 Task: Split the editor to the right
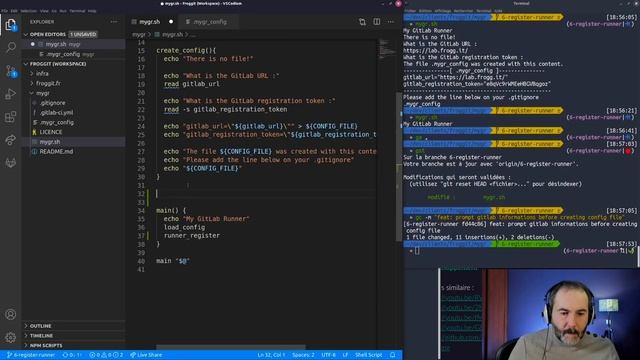pos(377,22)
